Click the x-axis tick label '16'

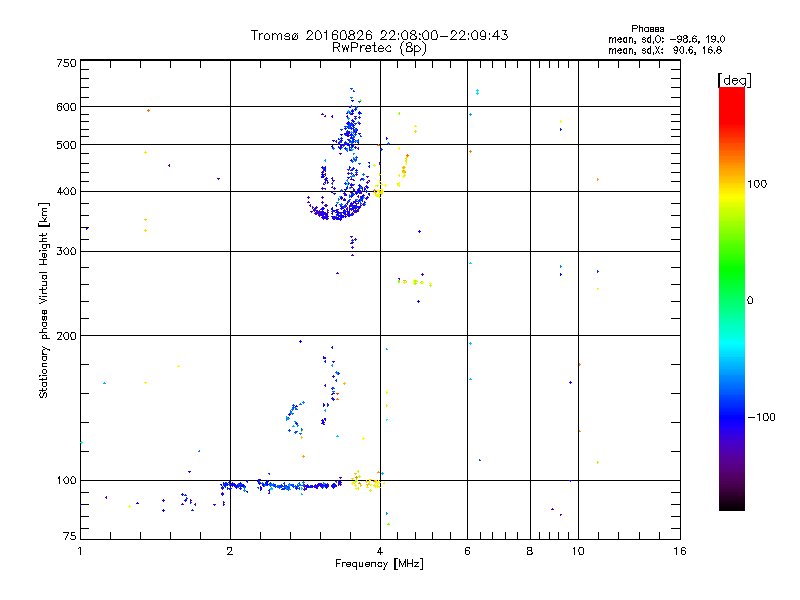(x=680, y=551)
